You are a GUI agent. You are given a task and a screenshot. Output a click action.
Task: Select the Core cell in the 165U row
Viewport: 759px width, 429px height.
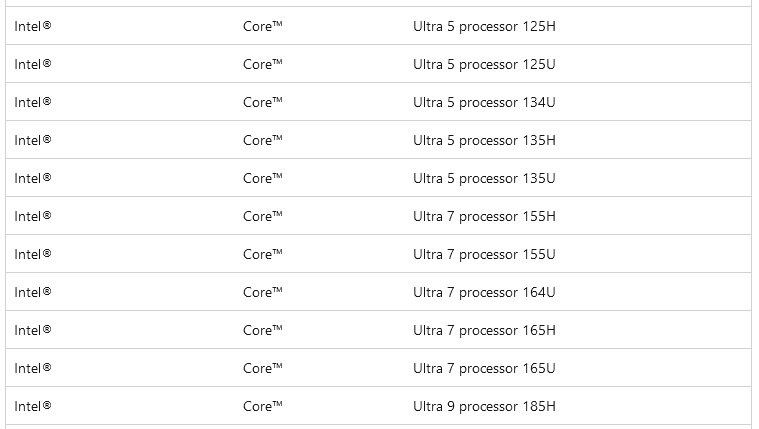point(263,368)
